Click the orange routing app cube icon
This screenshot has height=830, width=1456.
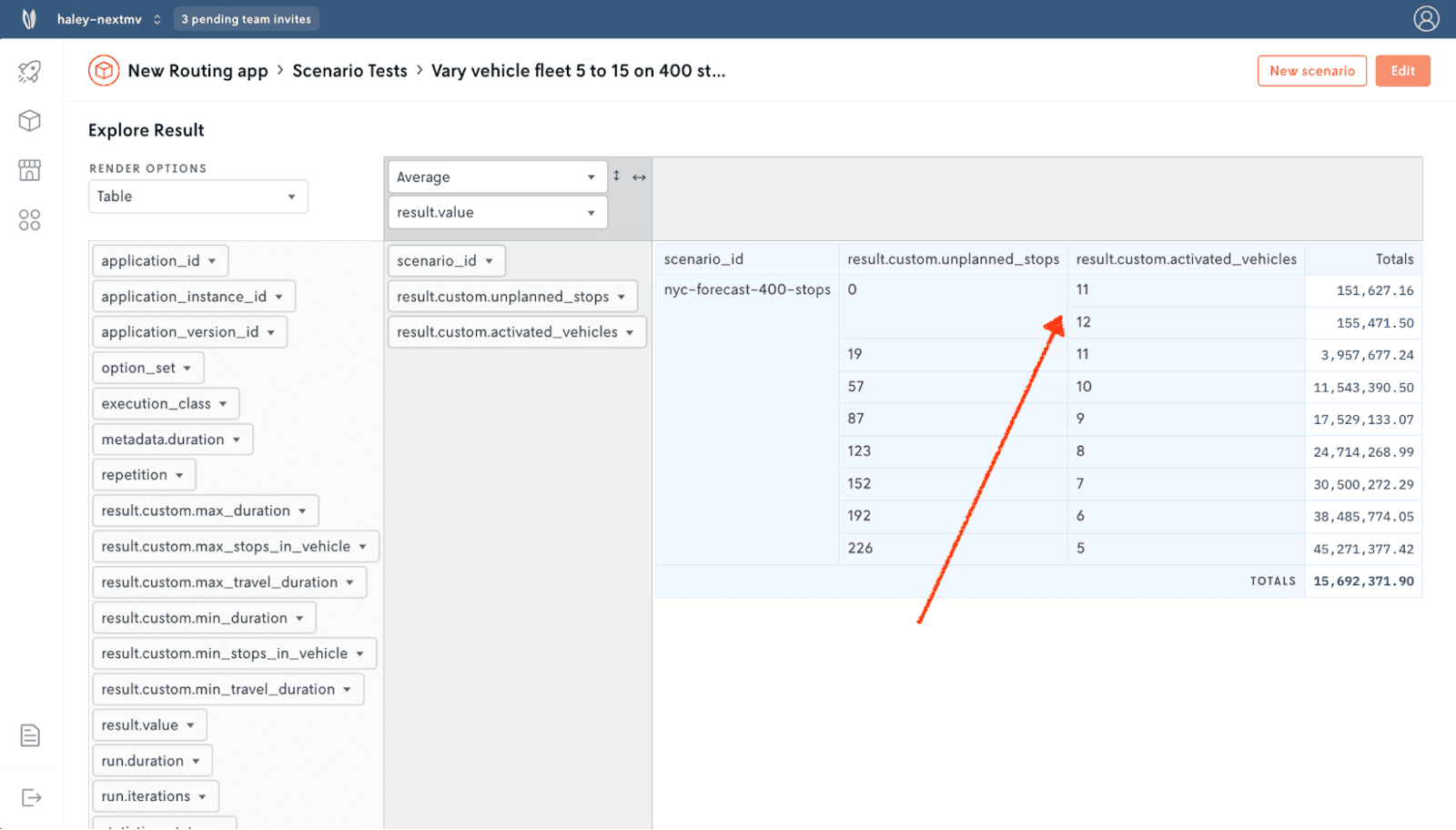pos(104,70)
